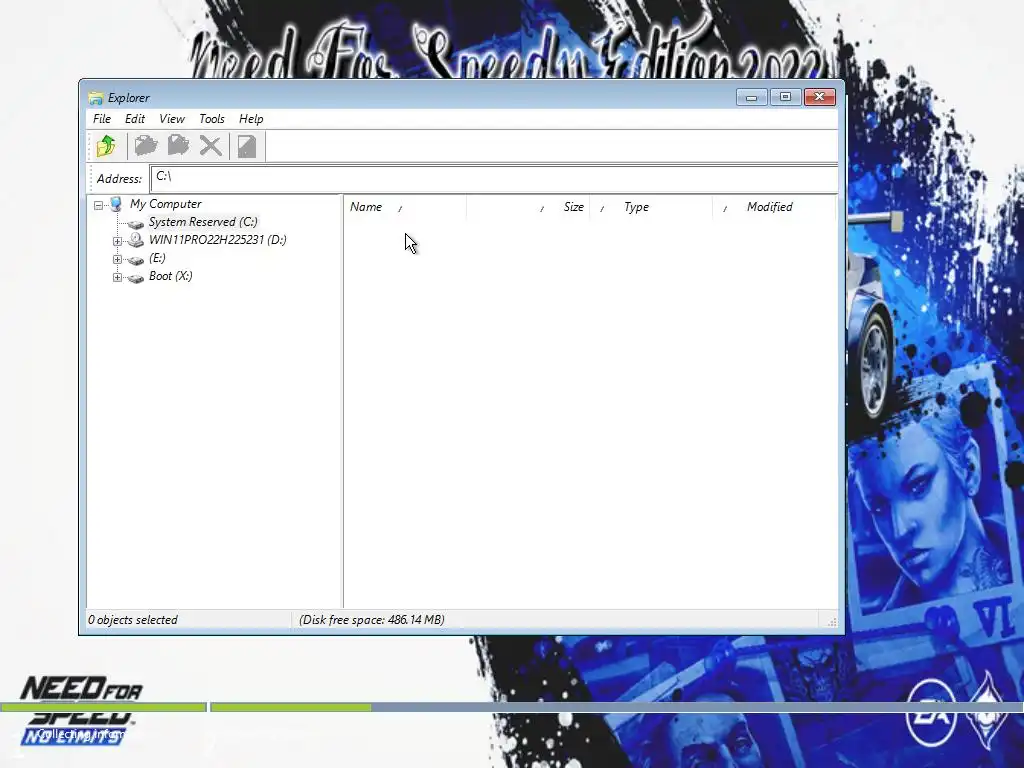The width and height of the screenshot is (1024, 768).
Task: Open the Help menu
Action: 251,119
